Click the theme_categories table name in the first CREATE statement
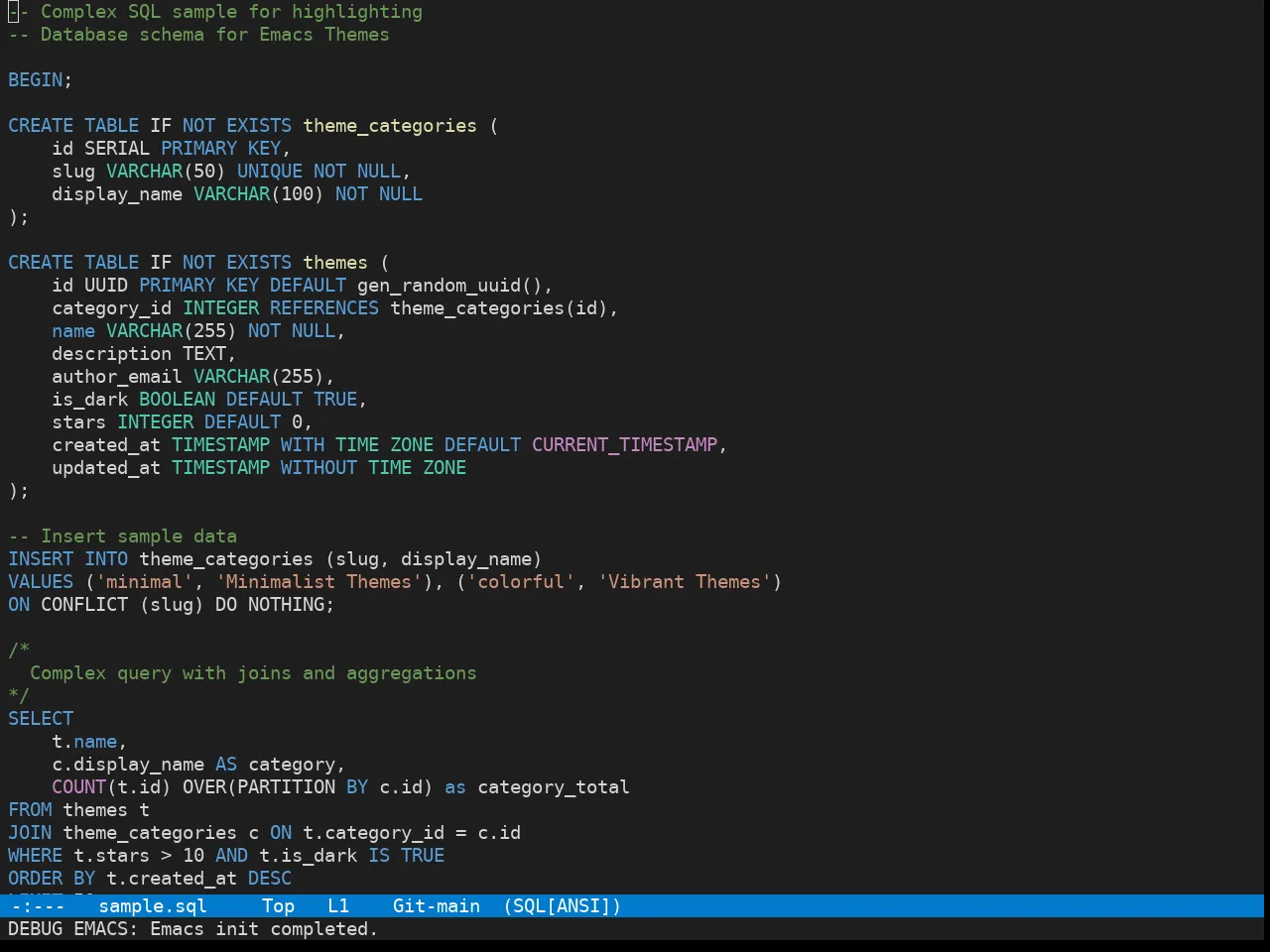The height and width of the screenshot is (952, 1270). pos(390,126)
